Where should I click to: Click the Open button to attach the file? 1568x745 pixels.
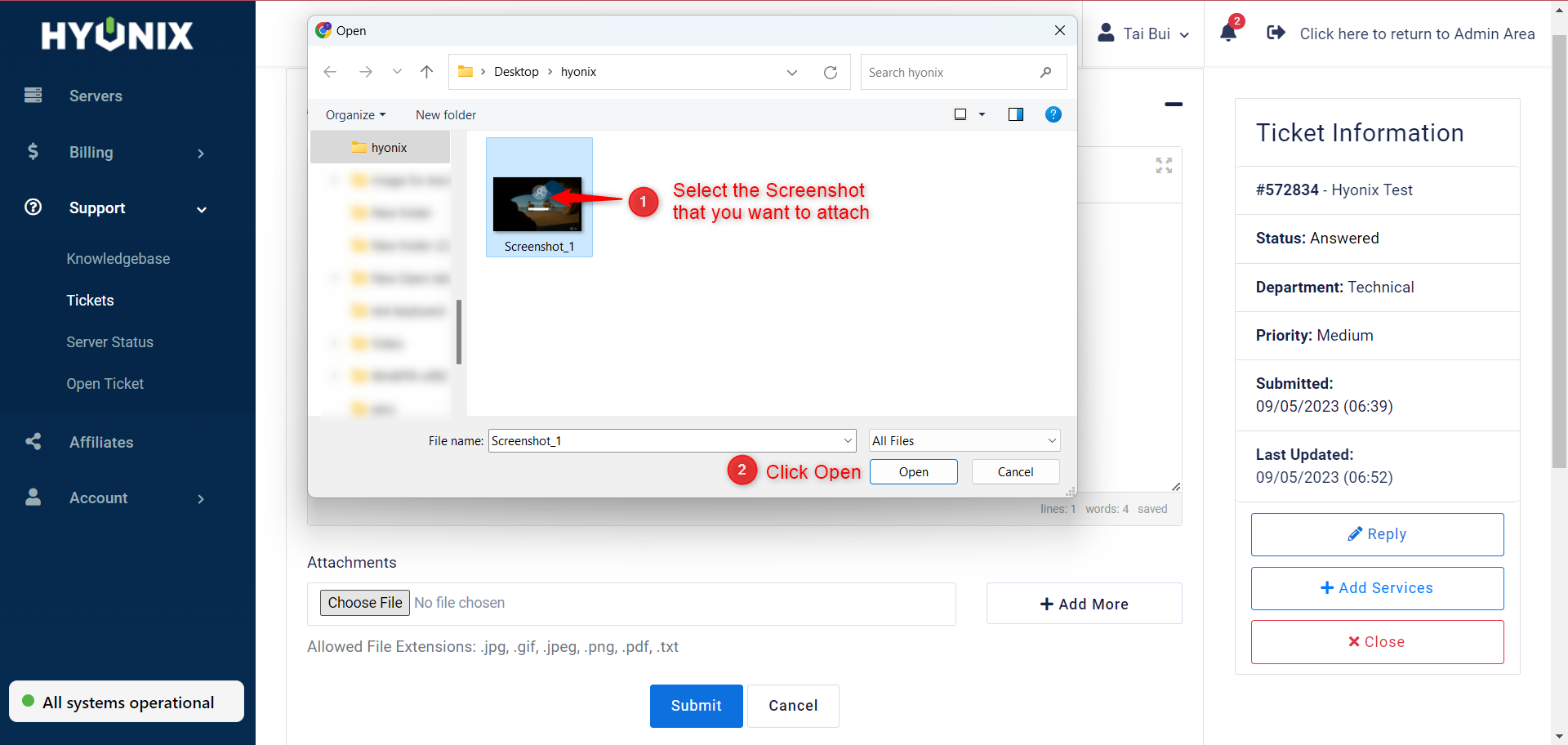pos(913,471)
